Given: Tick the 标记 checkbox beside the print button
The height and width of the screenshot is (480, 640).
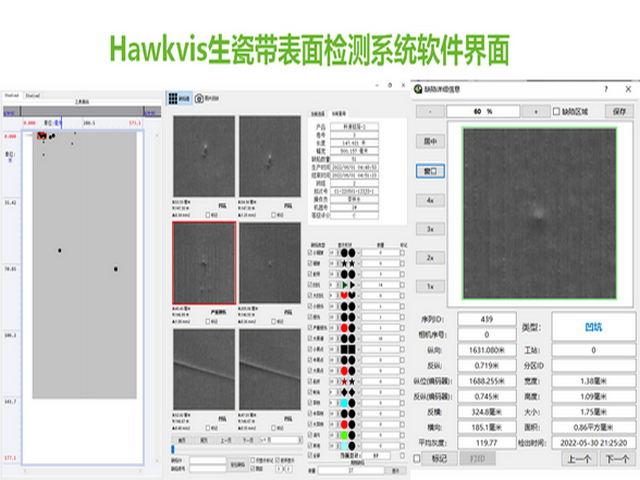Looking at the screenshot, I should 417,458.
